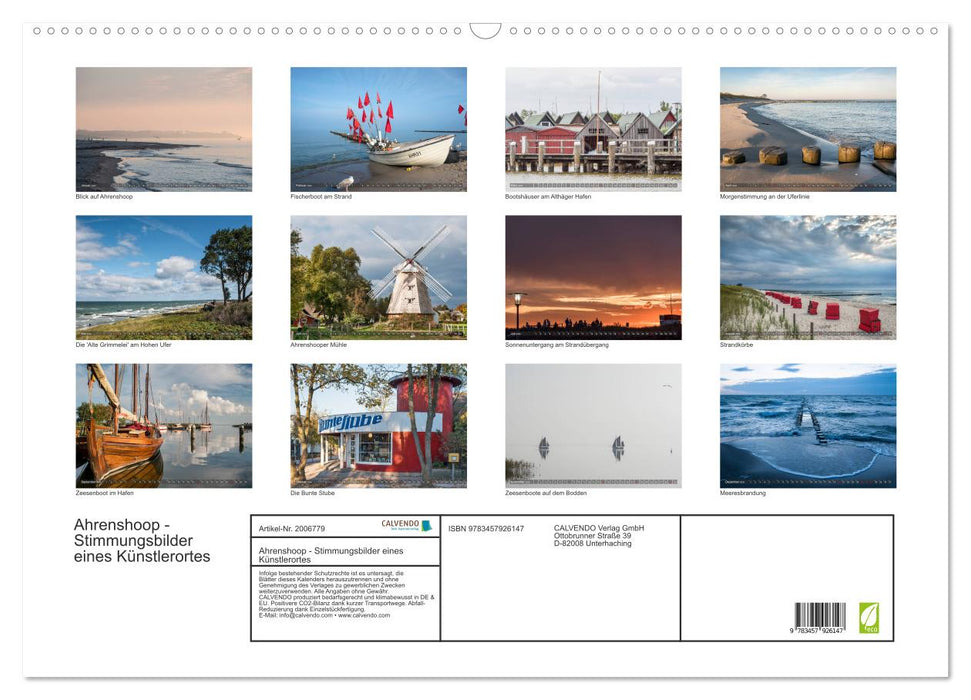Open the 'Morgenstimmung an der Uferlinie' beach photo
Image resolution: width=971 pixels, height=700 pixels.
(x=808, y=128)
